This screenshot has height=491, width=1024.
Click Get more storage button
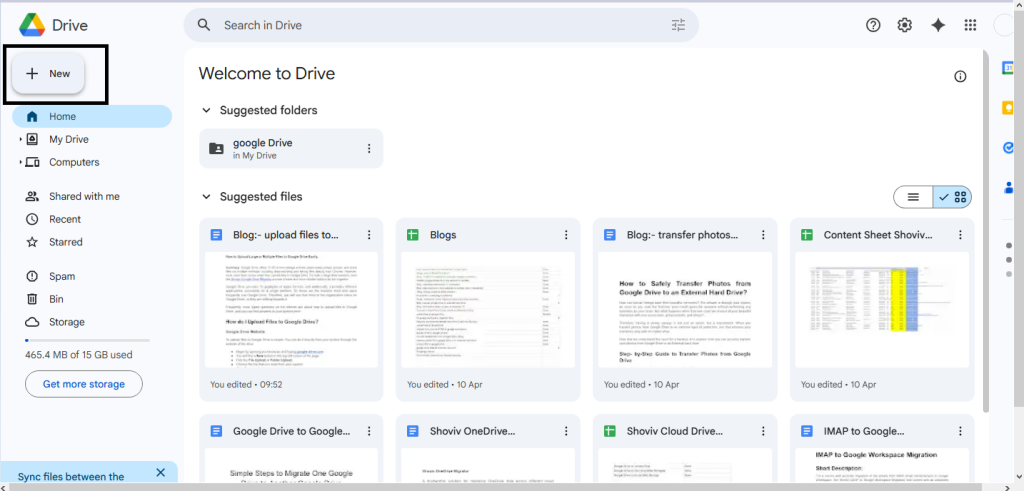[x=84, y=384]
